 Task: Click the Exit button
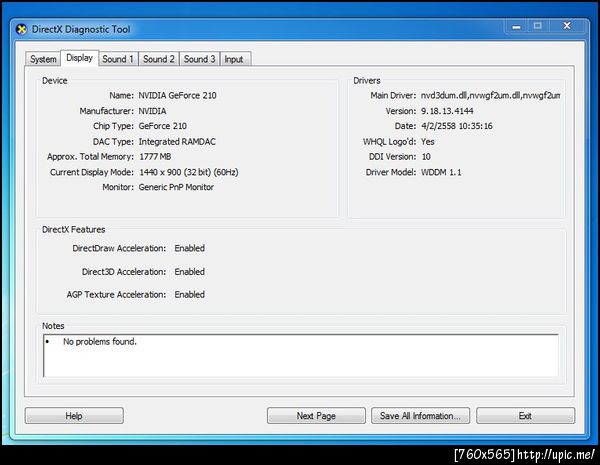[525, 416]
